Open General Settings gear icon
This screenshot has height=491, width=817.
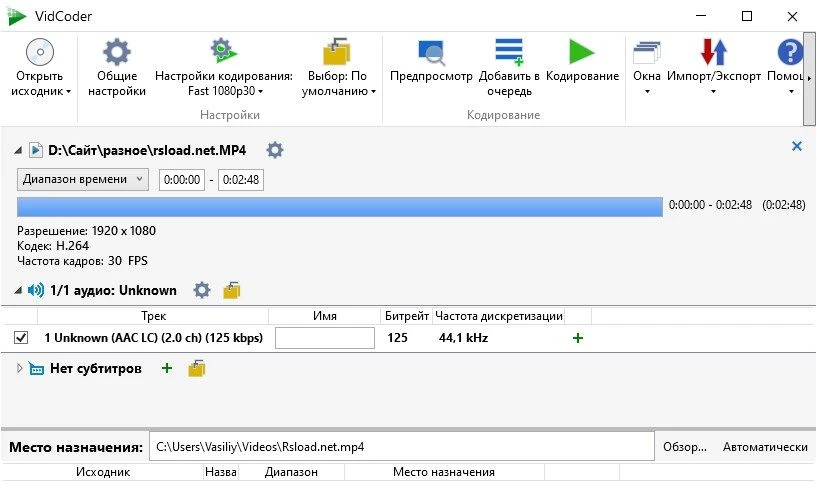(x=117, y=52)
